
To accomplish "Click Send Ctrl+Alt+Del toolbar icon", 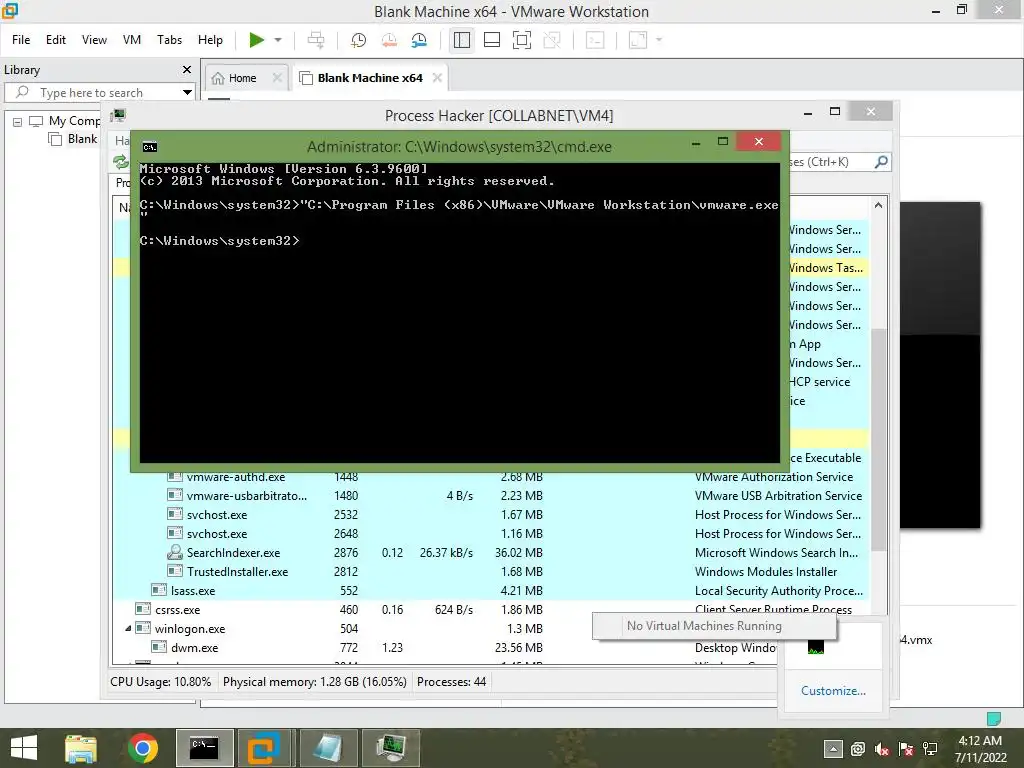I will pyautogui.click(x=316, y=40).
